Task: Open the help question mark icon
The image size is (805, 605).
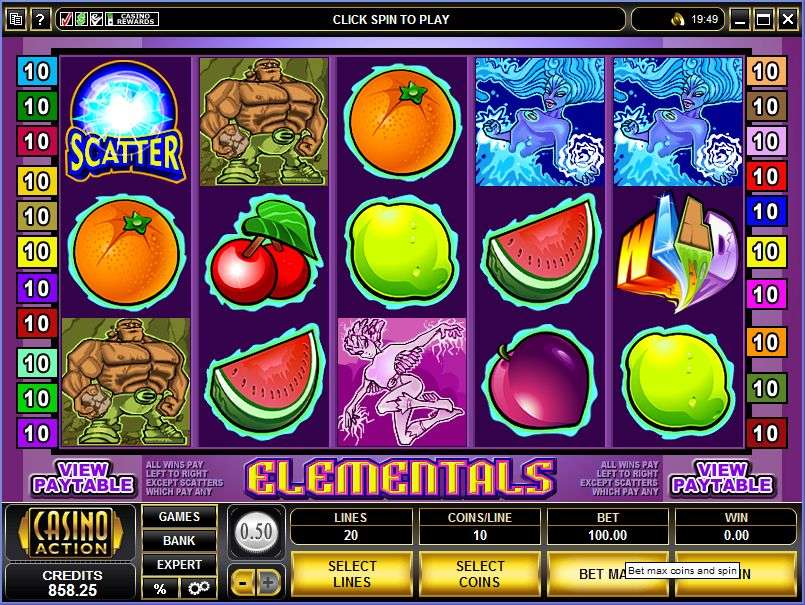Action: click(x=41, y=20)
